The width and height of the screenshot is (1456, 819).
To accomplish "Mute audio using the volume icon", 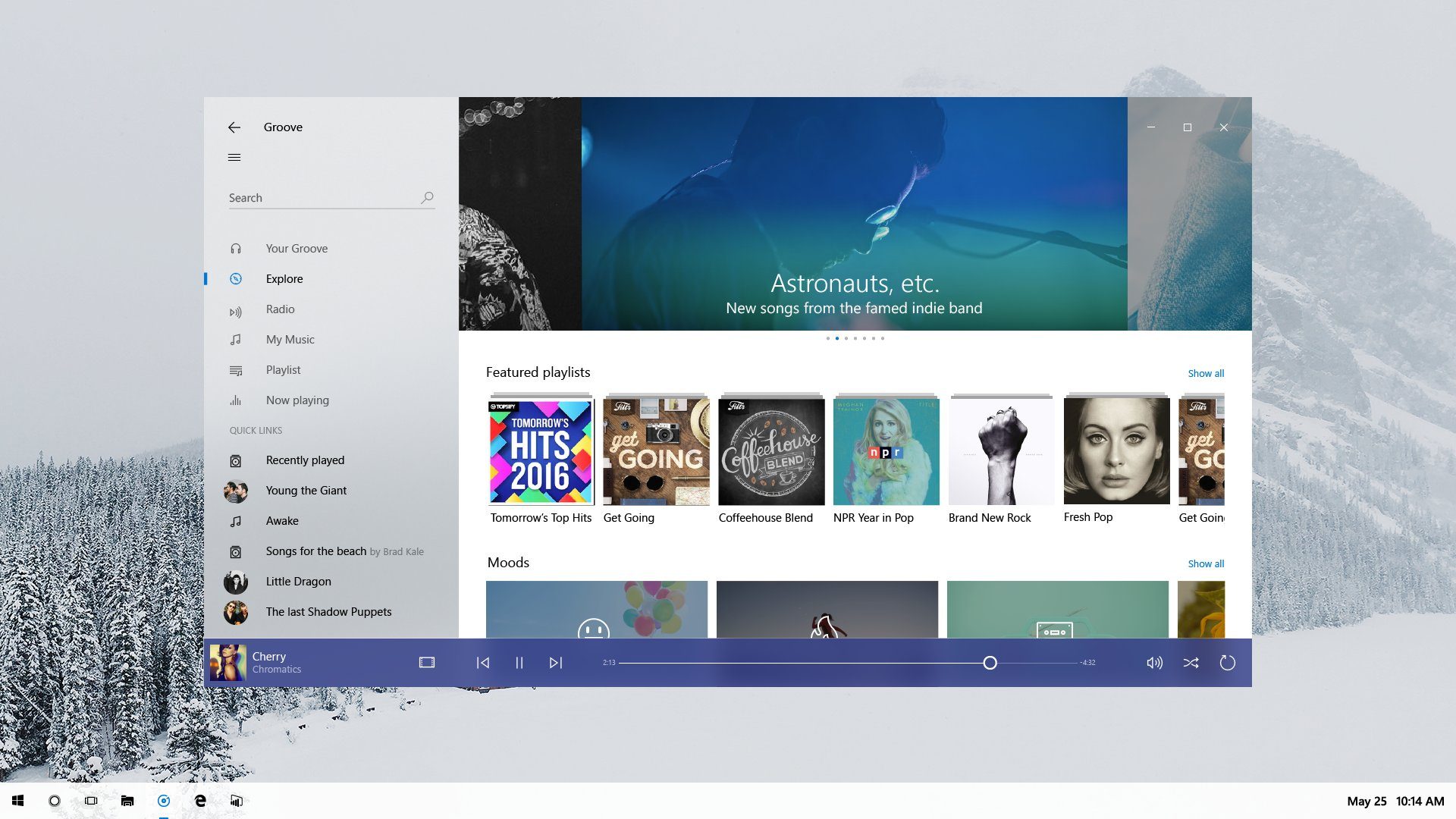I will coord(1153,662).
